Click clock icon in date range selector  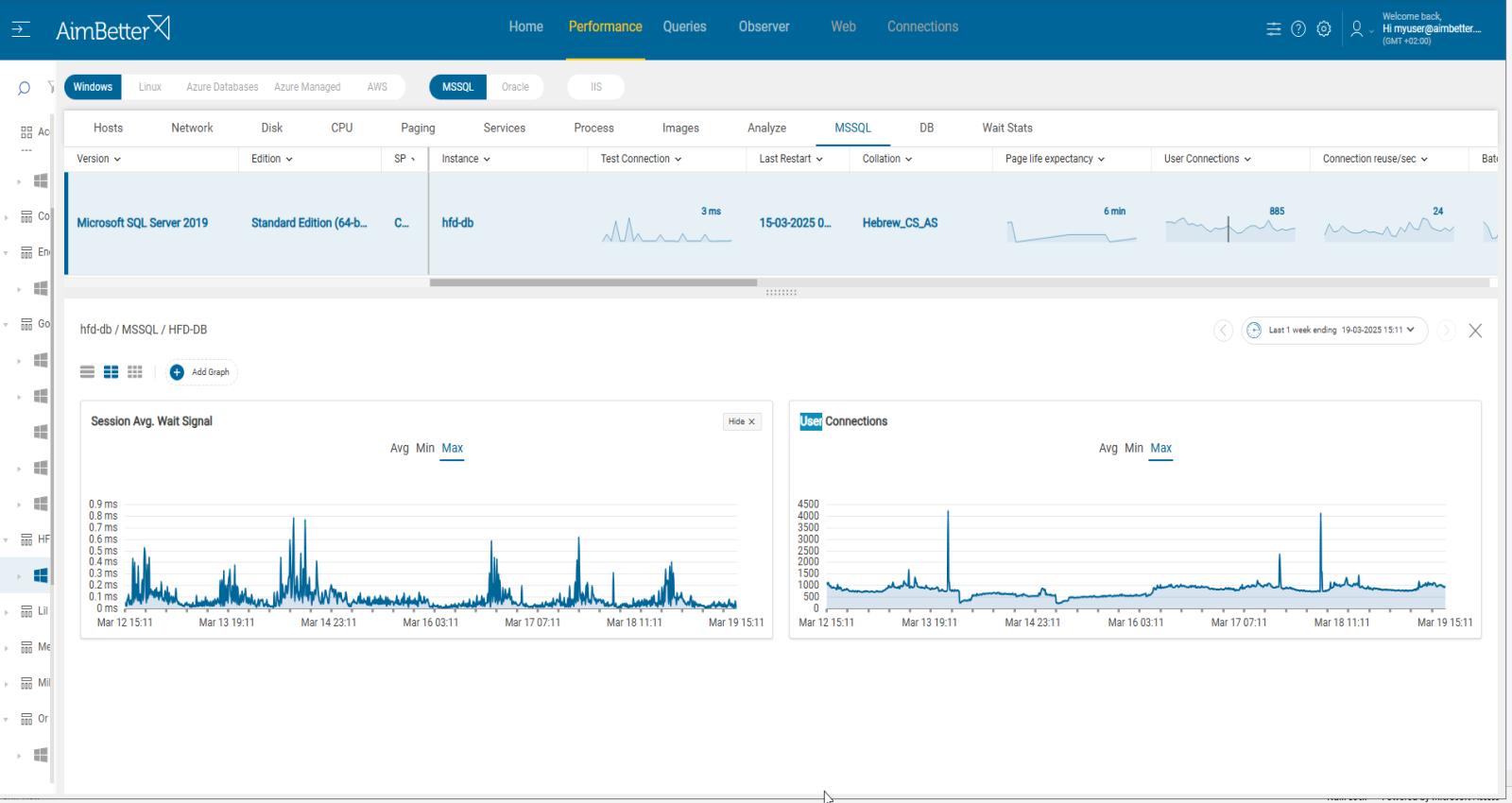[1254, 331]
